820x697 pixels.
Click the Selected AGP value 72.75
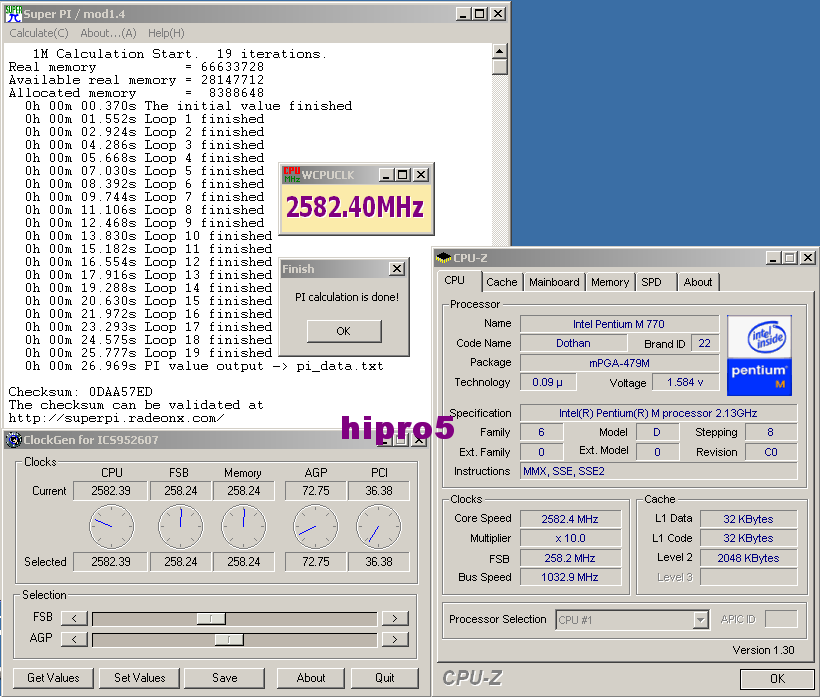coord(316,562)
